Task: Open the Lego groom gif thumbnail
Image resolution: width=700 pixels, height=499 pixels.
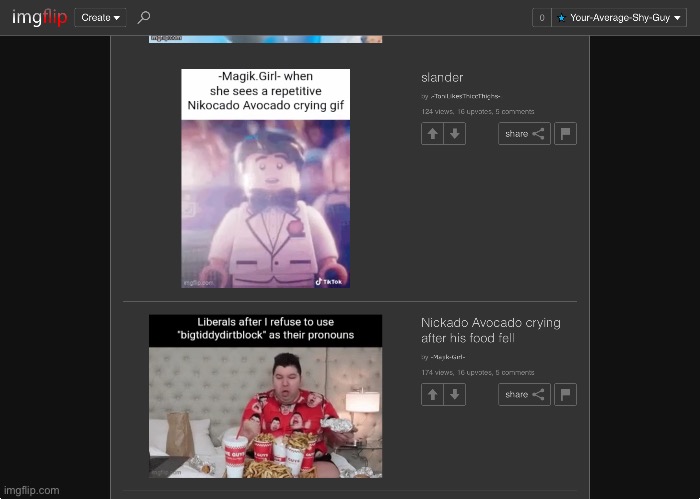Action: click(x=266, y=178)
